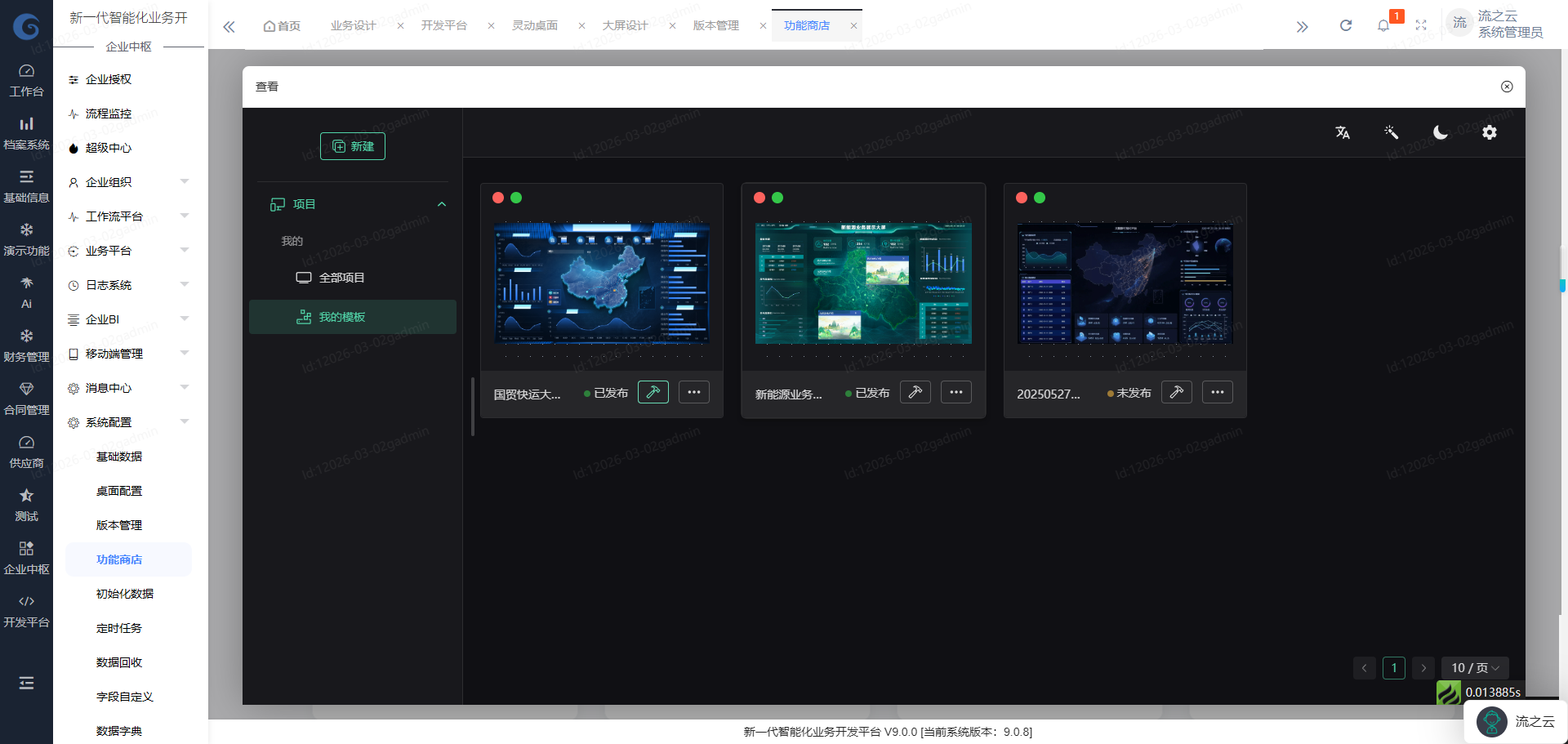Open 初始化数据 in the sidebar
The height and width of the screenshot is (744, 1568).
[x=125, y=594]
